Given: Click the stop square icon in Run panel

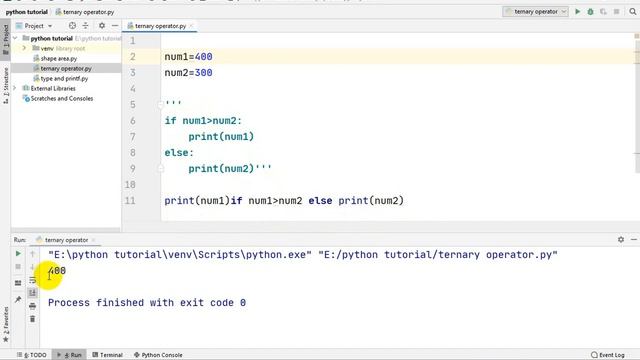Looking at the screenshot, I should 18,267.
